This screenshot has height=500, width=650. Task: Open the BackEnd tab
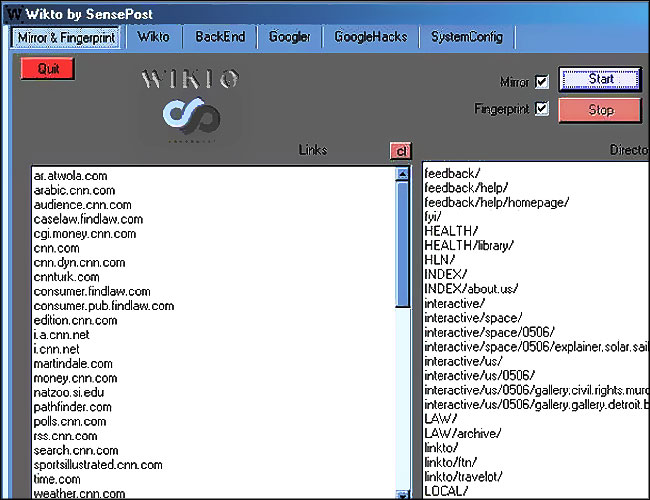(220, 37)
